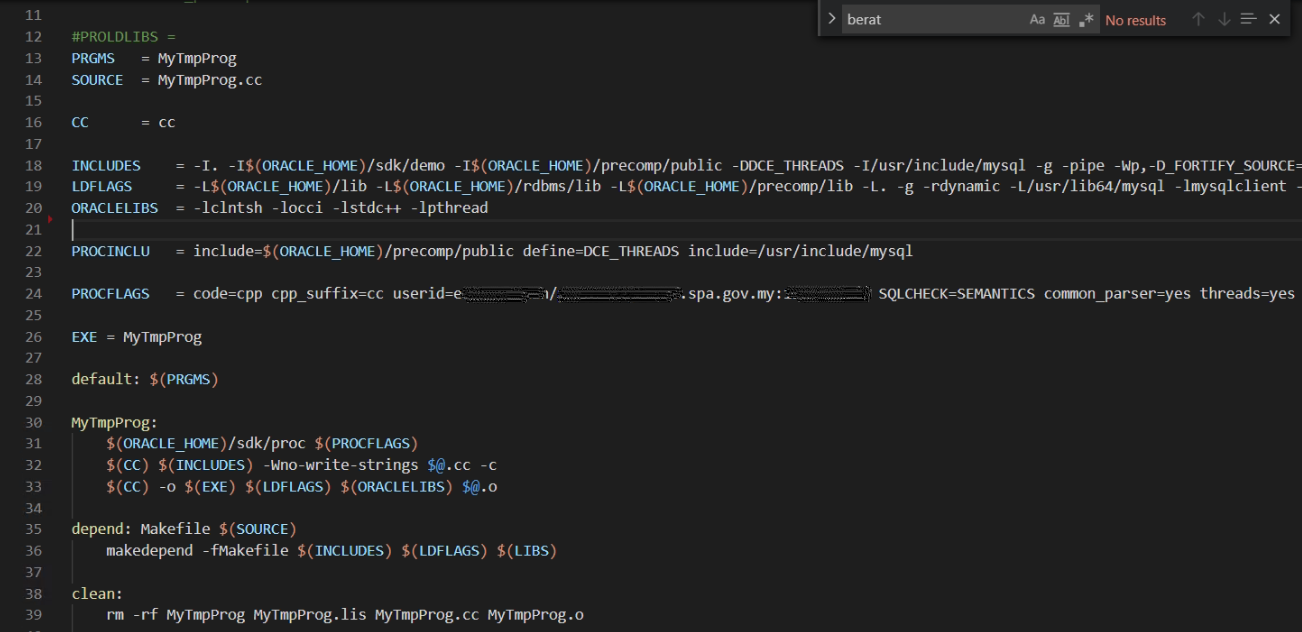Click '-lclntsh' in the ORACLELIBS line
The height and width of the screenshot is (632, 1302).
[228, 208]
